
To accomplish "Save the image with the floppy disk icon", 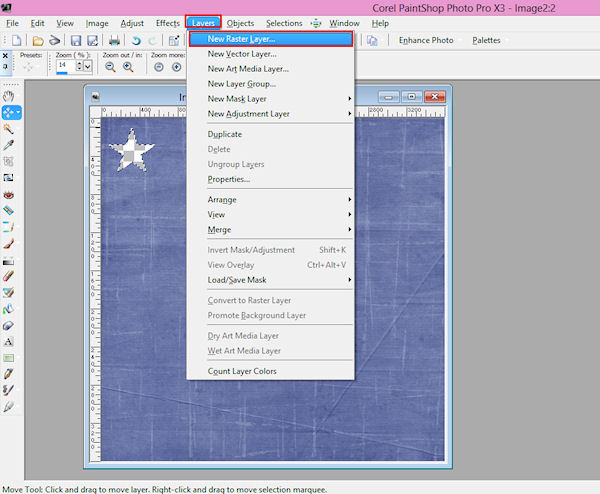I will click(76, 41).
